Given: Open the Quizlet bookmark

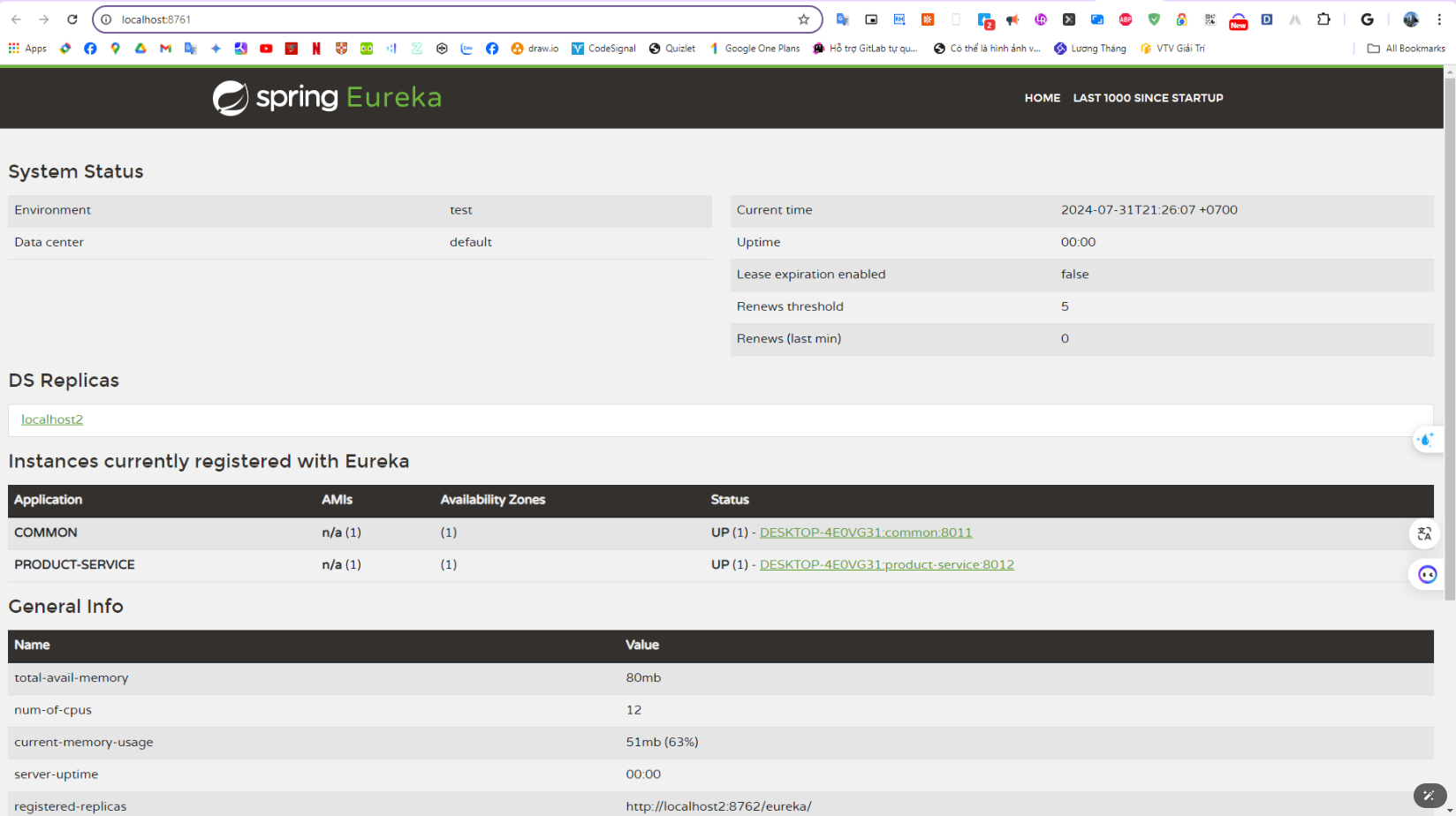Looking at the screenshot, I should tap(671, 49).
